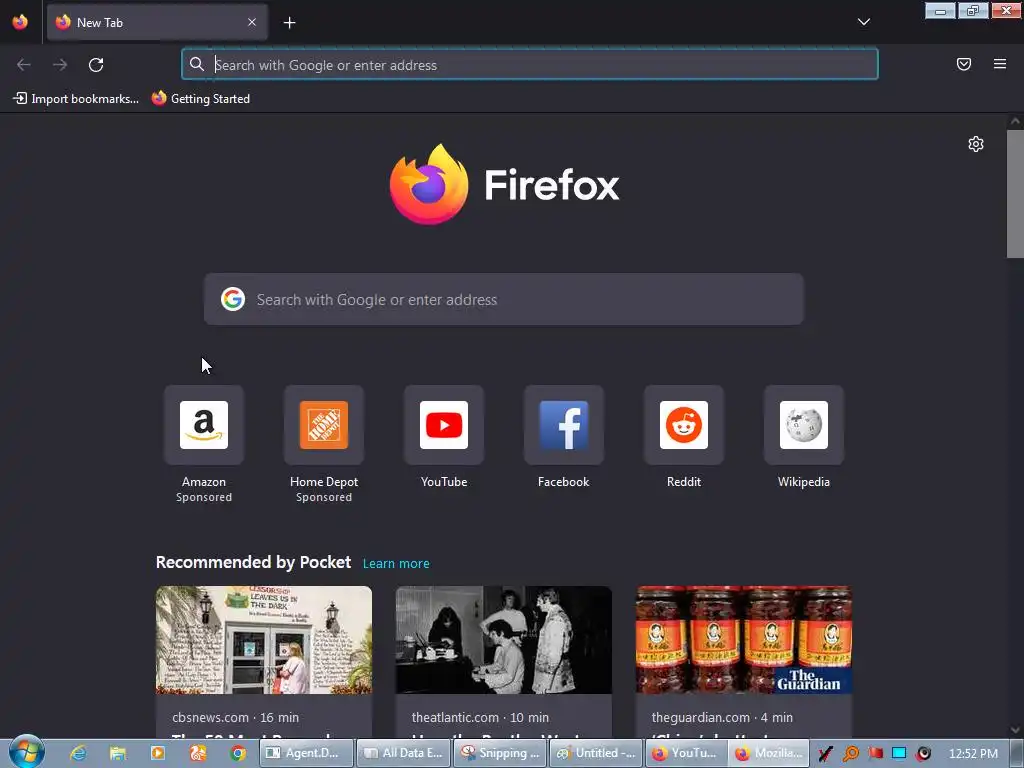The image size is (1024, 768).
Task: Click the forward navigation arrow
Action: click(60, 65)
